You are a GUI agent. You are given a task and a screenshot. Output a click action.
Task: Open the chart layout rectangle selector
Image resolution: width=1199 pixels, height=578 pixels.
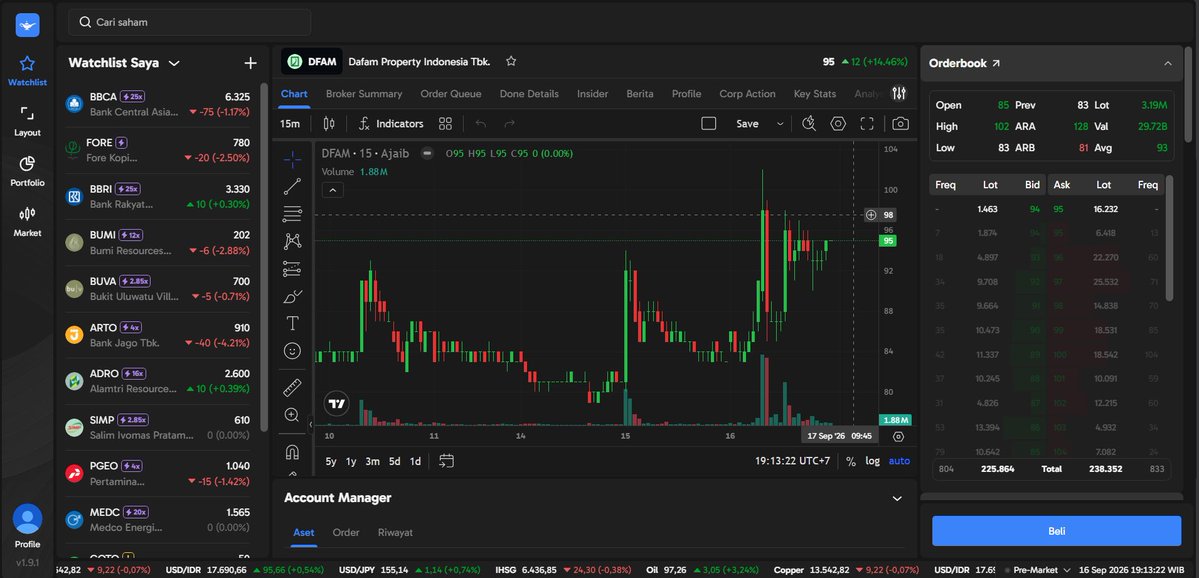708,123
